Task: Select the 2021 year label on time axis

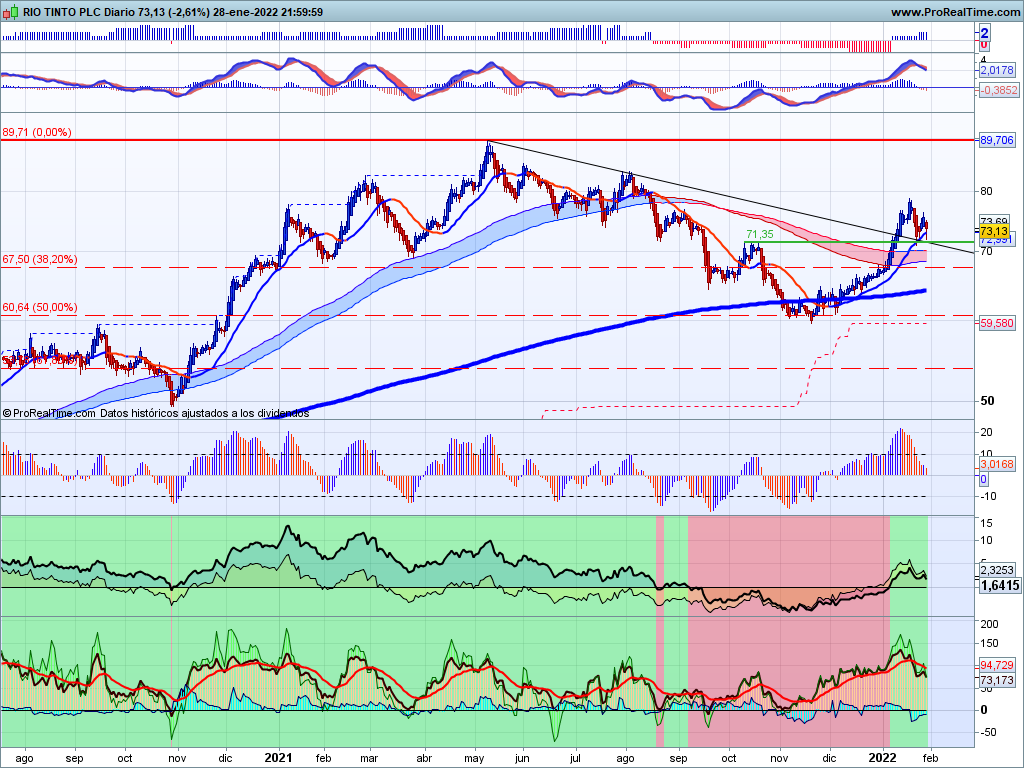Action: (278, 758)
